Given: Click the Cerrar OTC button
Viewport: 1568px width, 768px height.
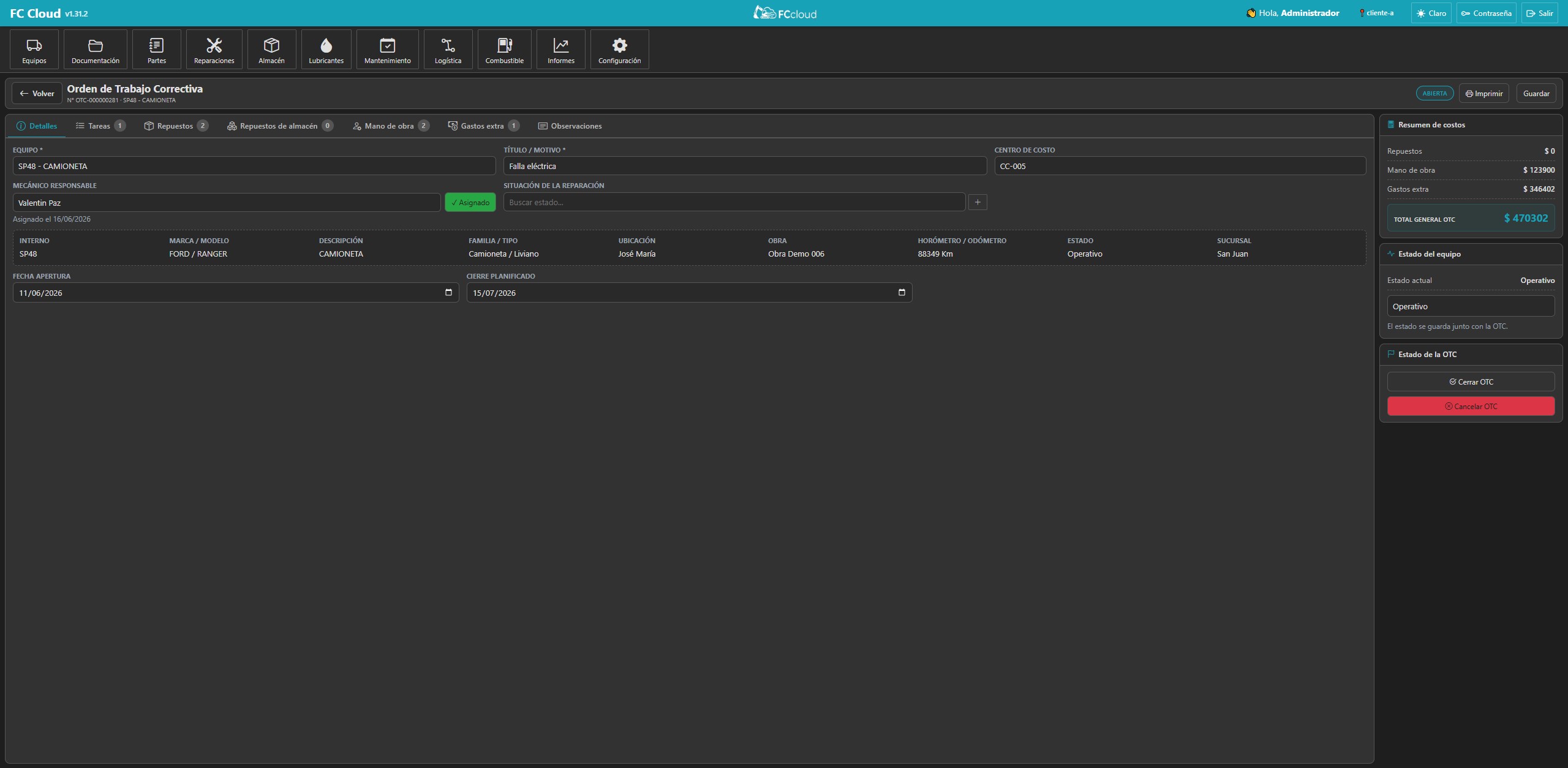Looking at the screenshot, I should [1471, 382].
